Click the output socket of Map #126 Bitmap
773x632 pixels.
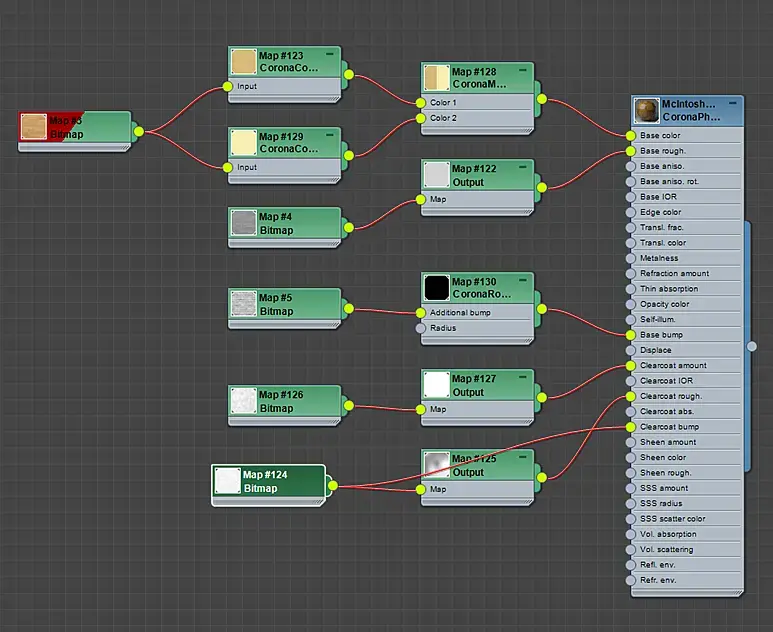tap(349, 406)
